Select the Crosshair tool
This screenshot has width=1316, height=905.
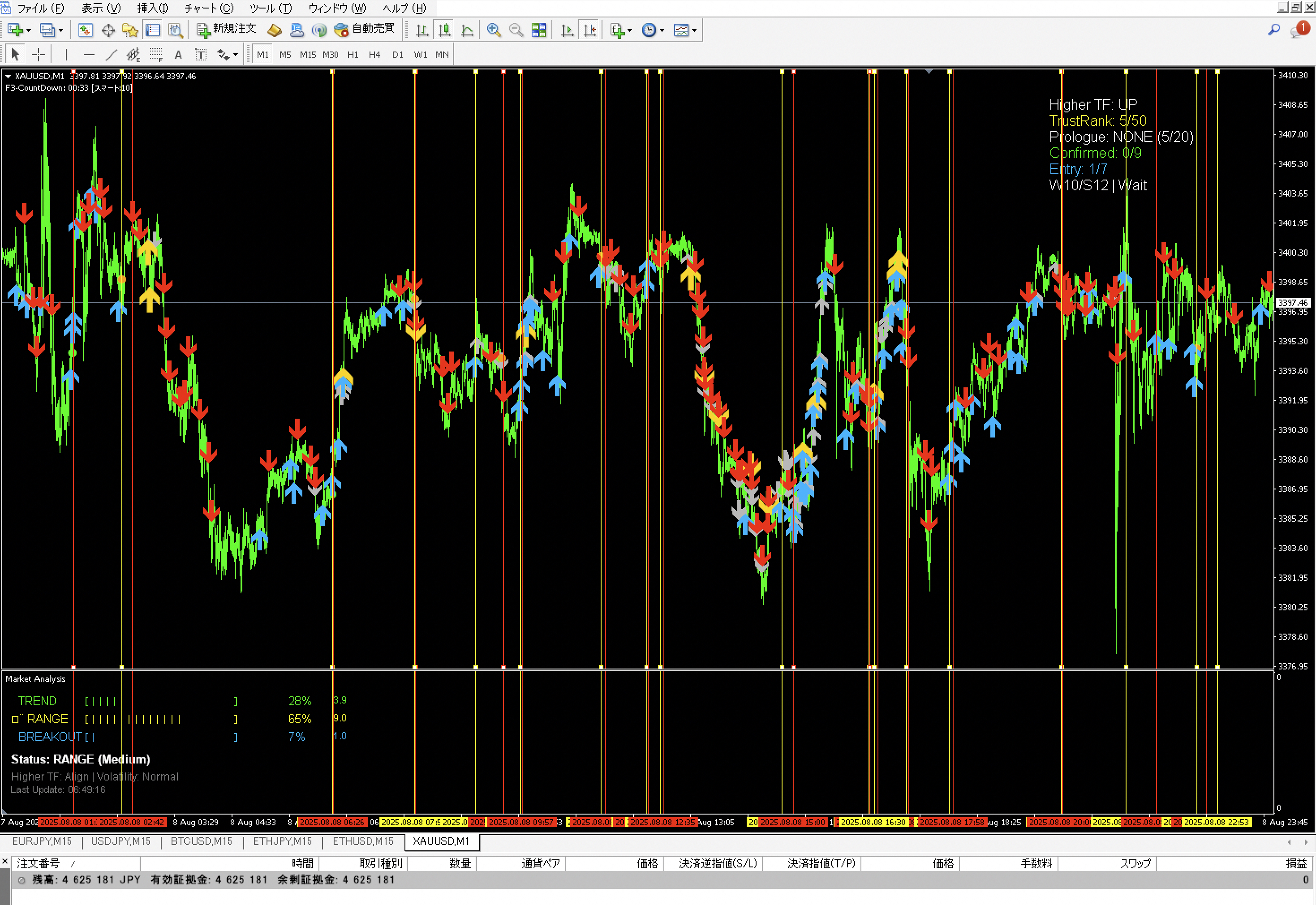(x=39, y=55)
